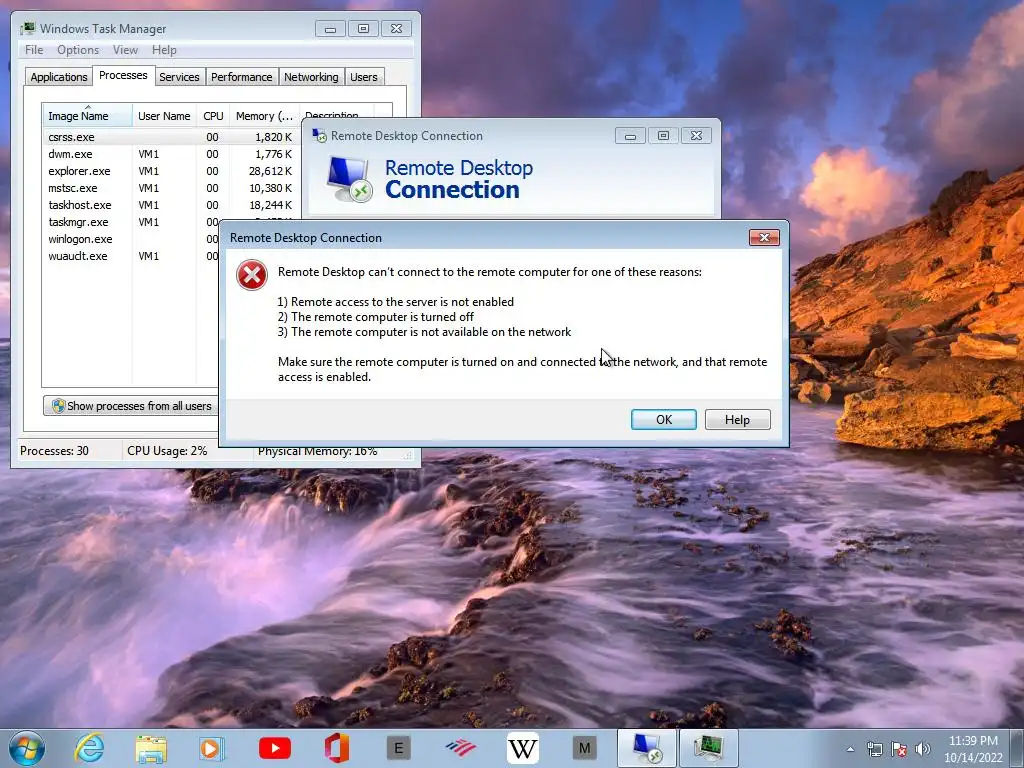Maximize the Remote Desktop Connection window
Viewport: 1024px width, 768px height.
pyautogui.click(x=663, y=136)
